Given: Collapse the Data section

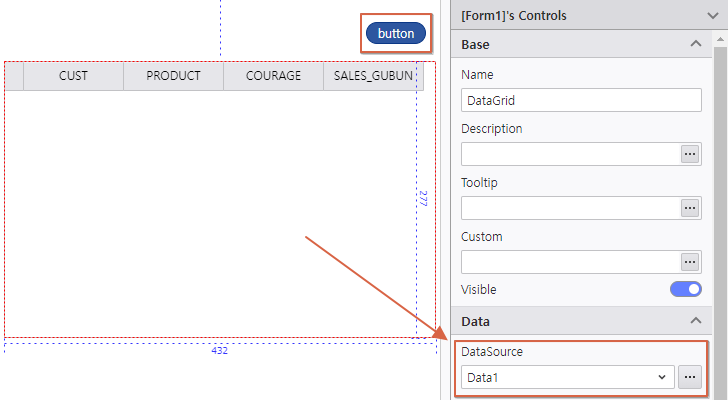Looking at the screenshot, I should coord(696,321).
